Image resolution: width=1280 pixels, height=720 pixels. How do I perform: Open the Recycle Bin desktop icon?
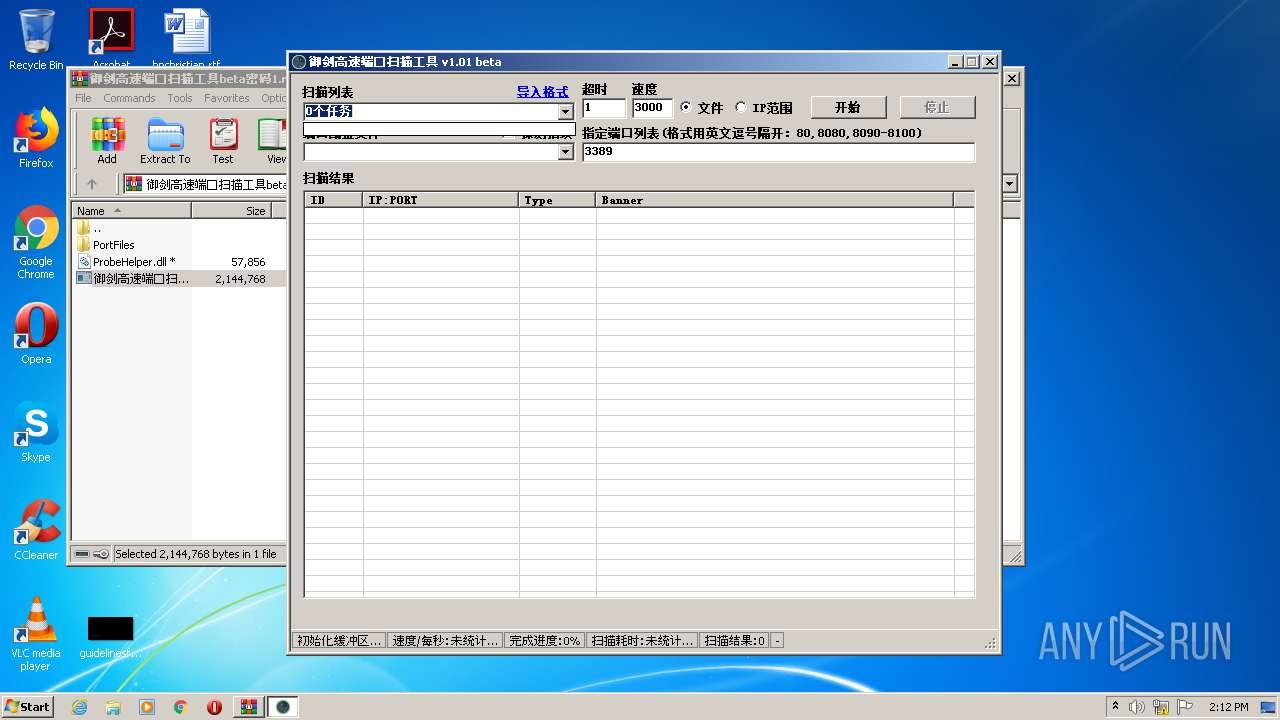[x=36, y=40]
